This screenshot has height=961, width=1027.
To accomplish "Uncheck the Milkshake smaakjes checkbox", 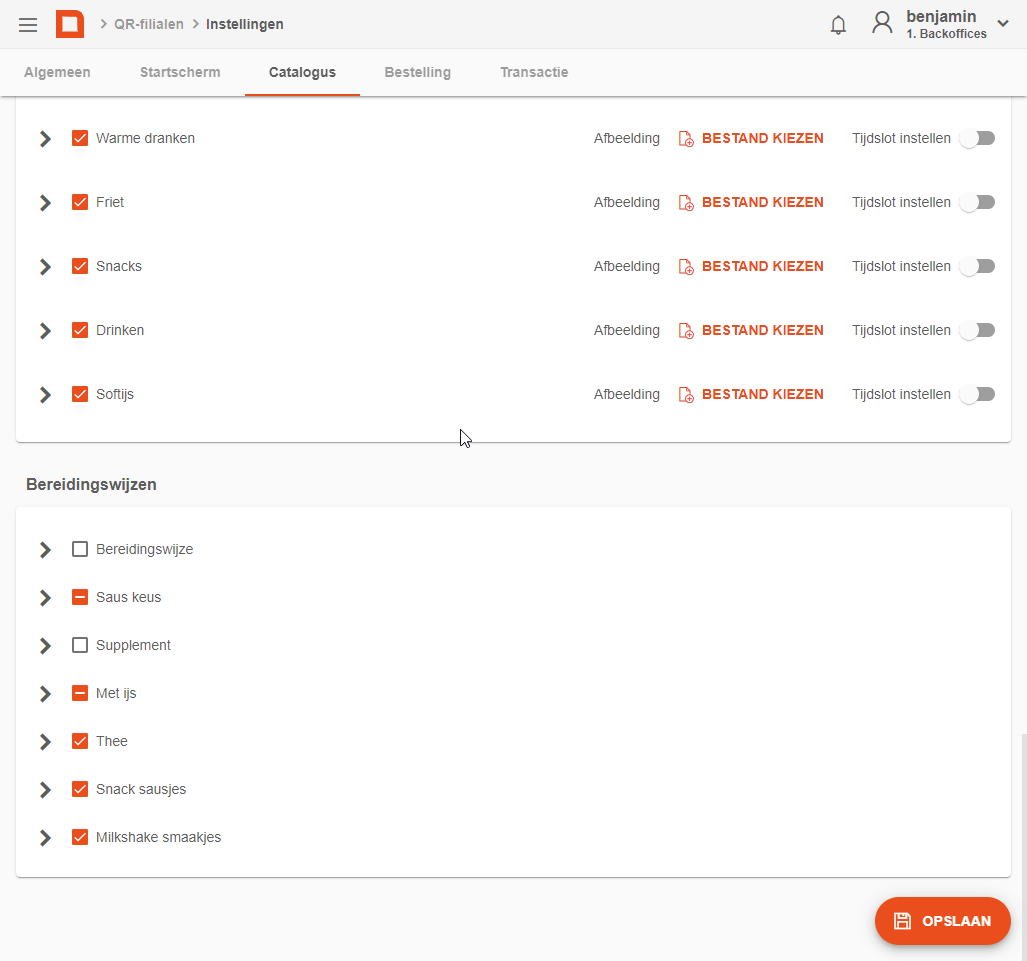I will 80,837.
